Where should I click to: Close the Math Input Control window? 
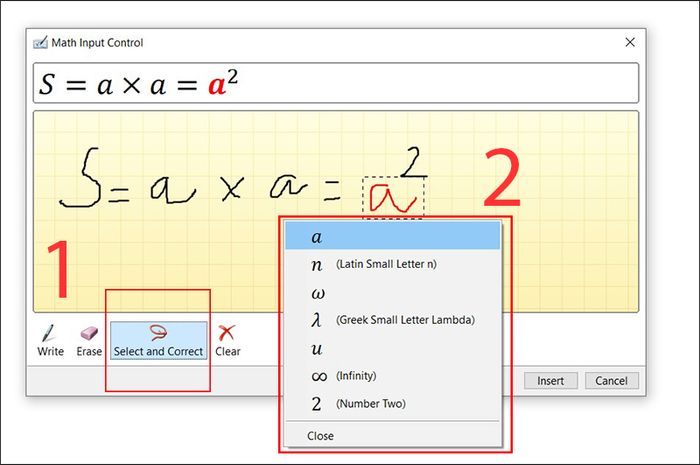(630, 42)
